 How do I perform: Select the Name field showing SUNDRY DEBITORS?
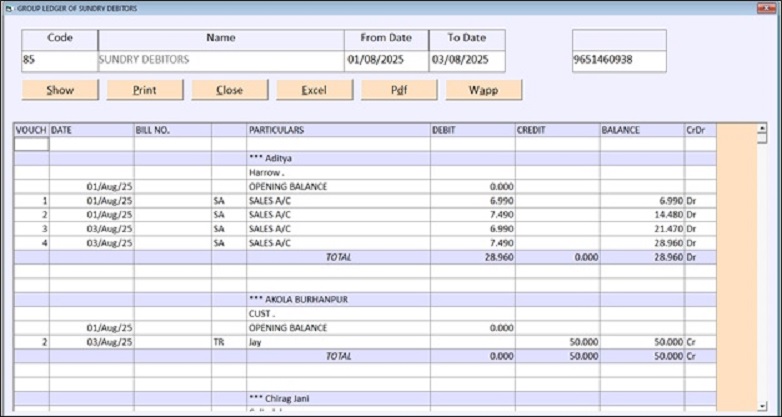click(221, 61)
